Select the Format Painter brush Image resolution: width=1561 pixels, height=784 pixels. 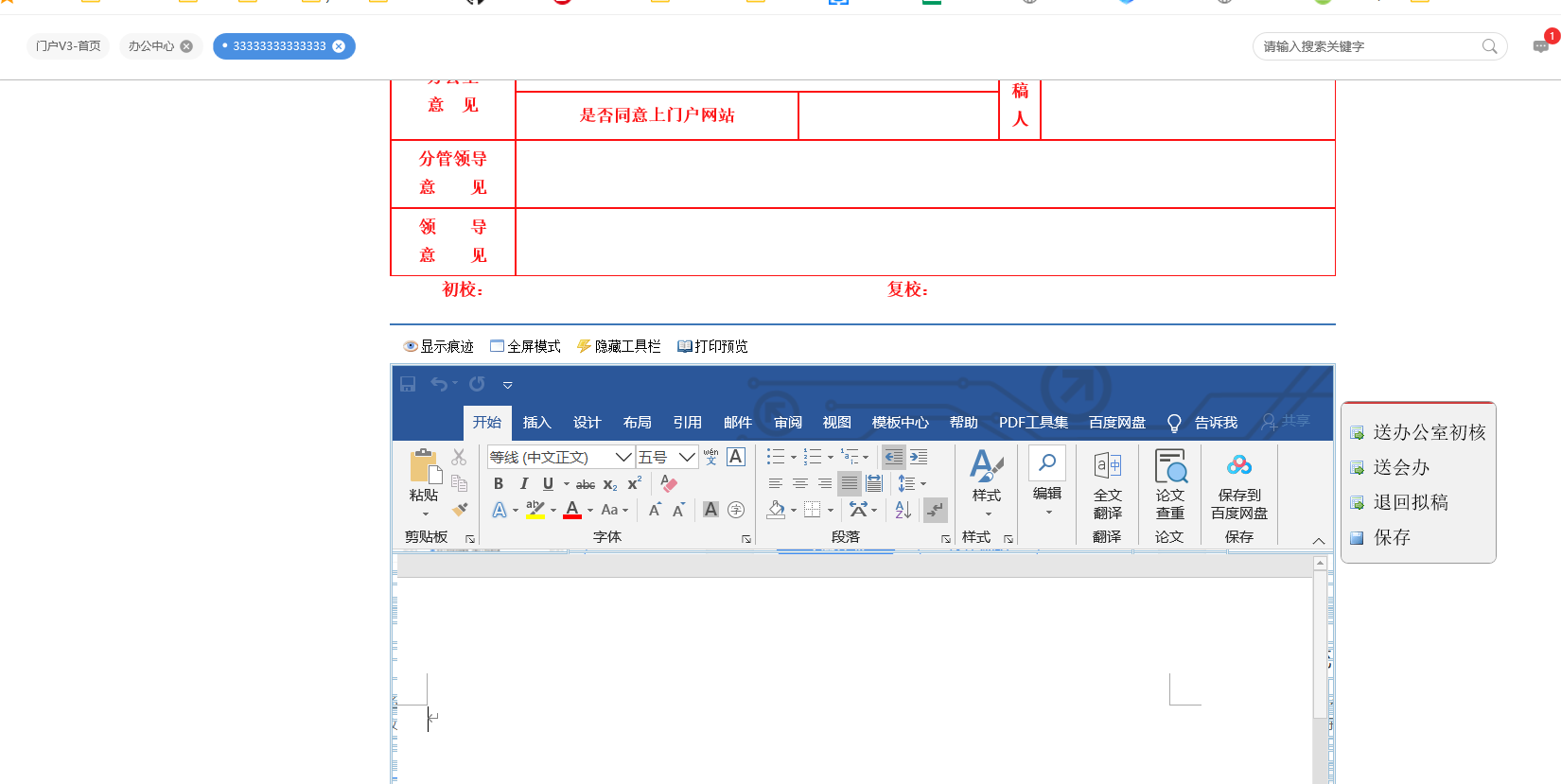(x=460, y=509)
